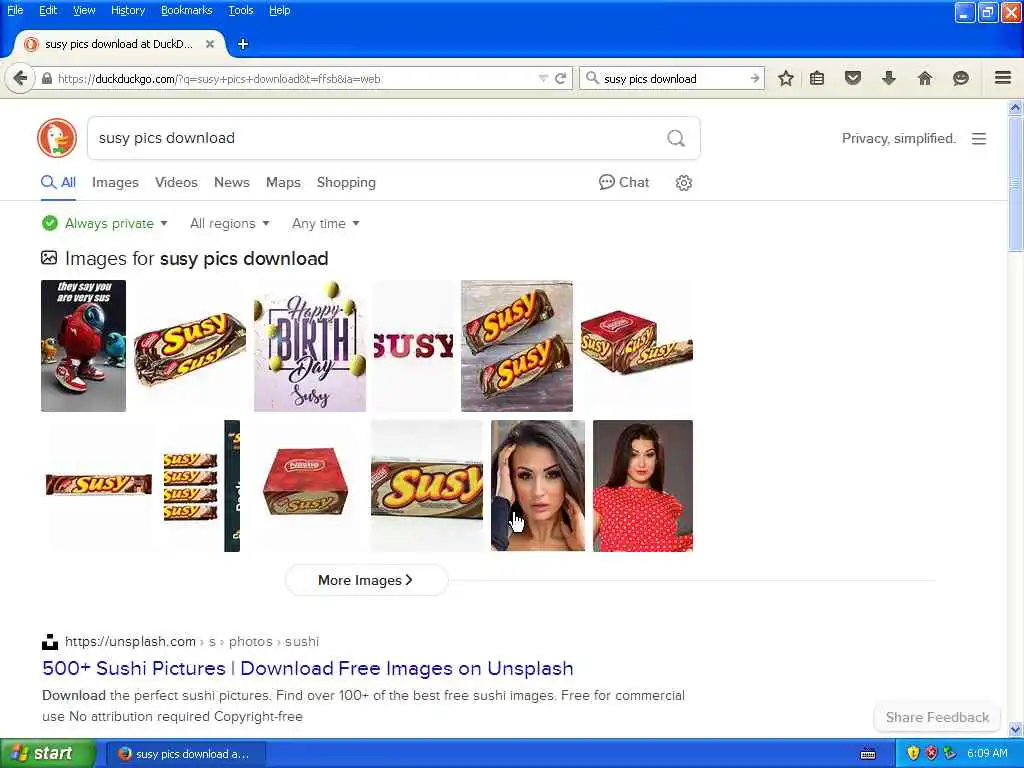
Task: Expand the Any time filter dropdown
Action: click(325, 223)
